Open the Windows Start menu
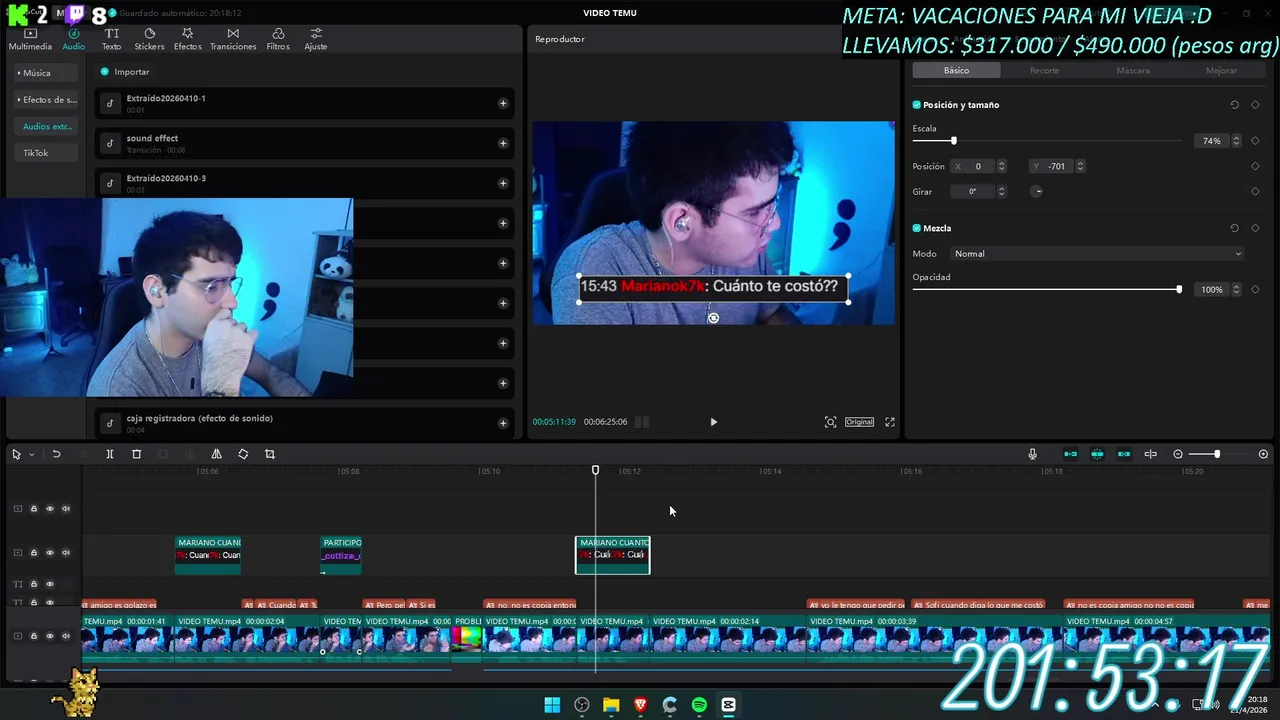The image size is (1280, 720). 552,705
